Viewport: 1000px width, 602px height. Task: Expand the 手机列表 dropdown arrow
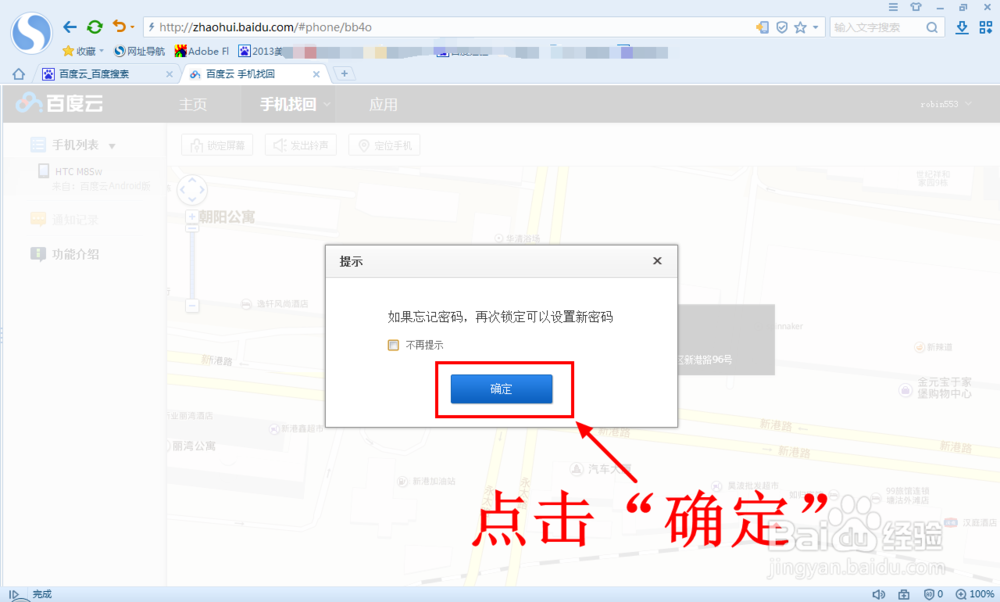pyautogui.click(x=110, y=144)
